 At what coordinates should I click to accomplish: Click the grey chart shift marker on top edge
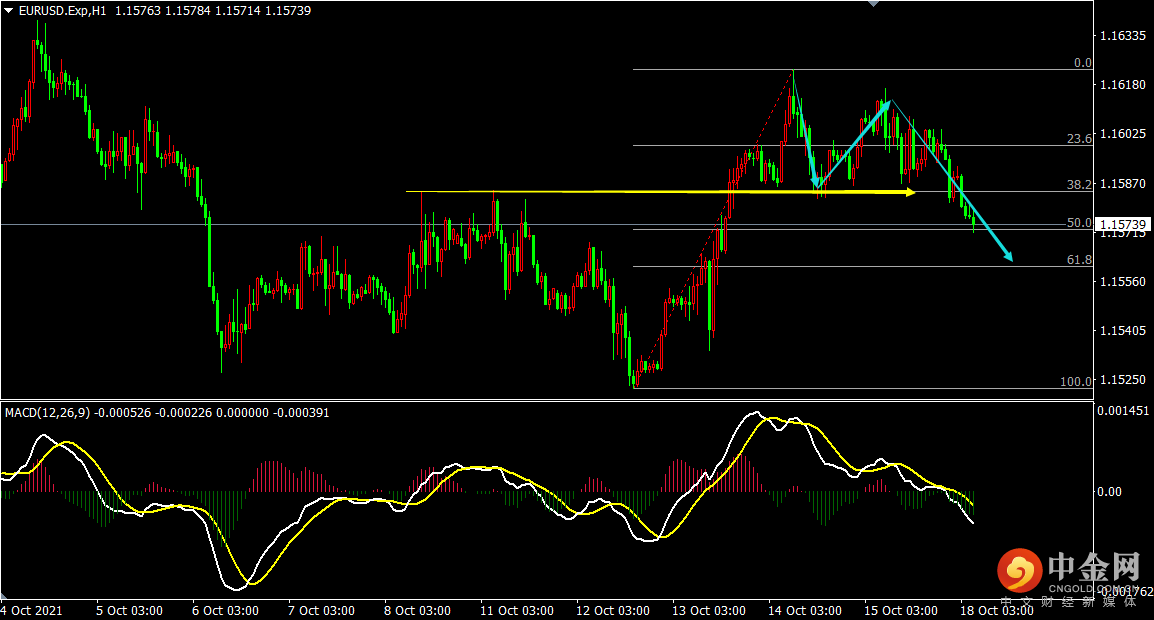pos(873,4)
